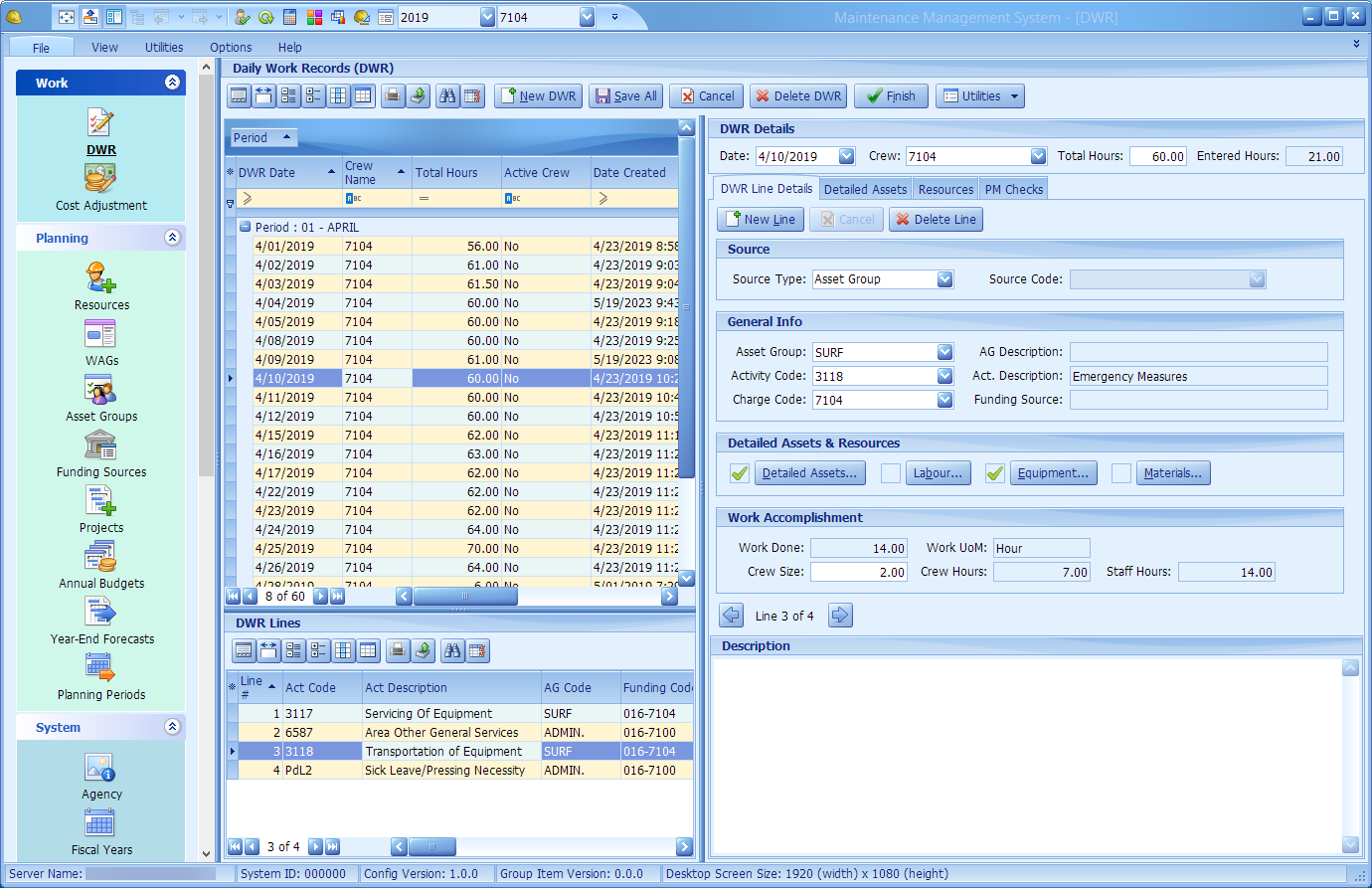Select the Cost Adjustment icon

(100, 179)
